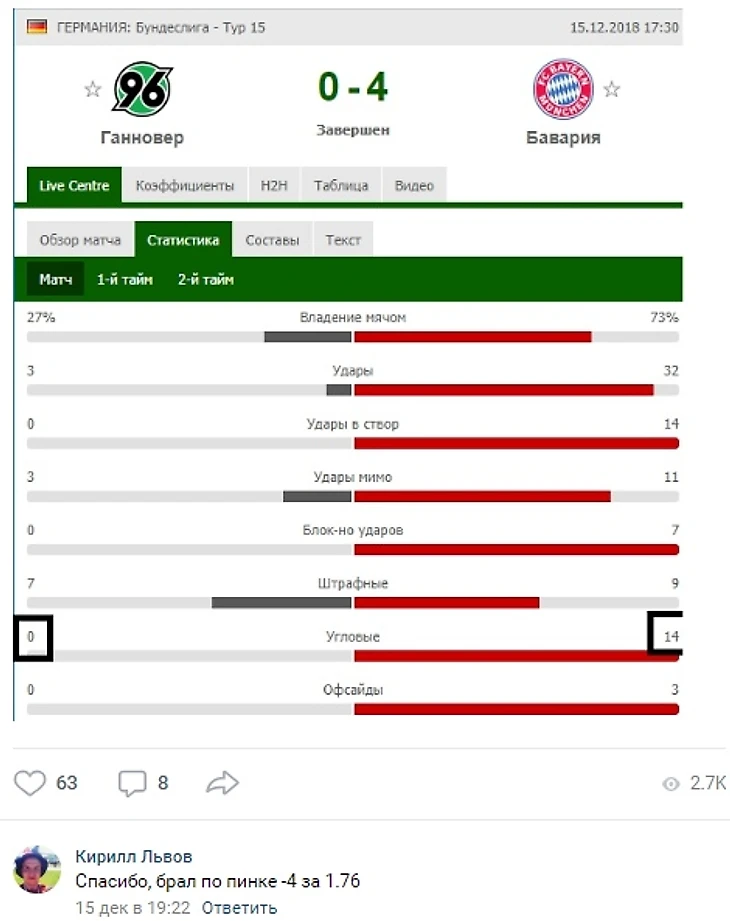Click the favorite star next to Ганновер
The width and height of the screenshot is (730, 921).
(93, 90)
